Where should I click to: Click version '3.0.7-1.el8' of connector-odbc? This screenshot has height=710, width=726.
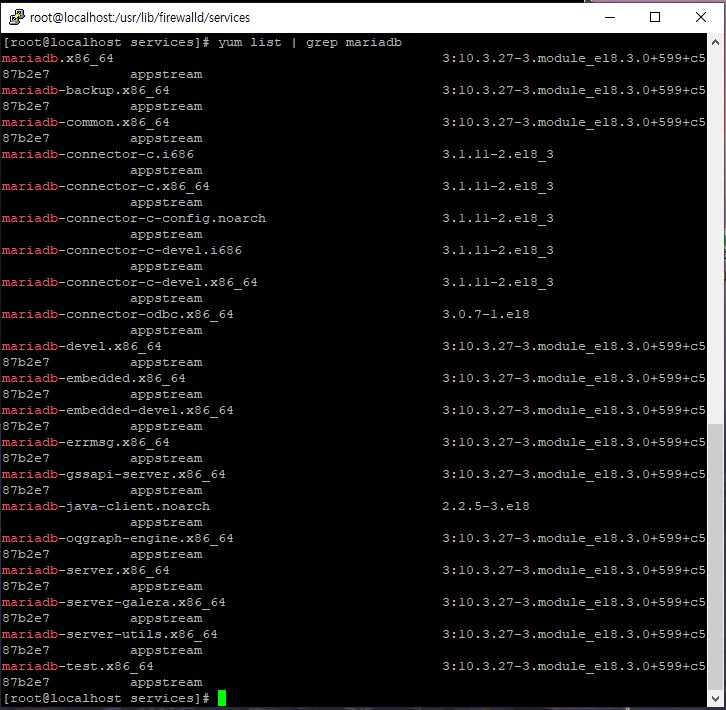486,314
